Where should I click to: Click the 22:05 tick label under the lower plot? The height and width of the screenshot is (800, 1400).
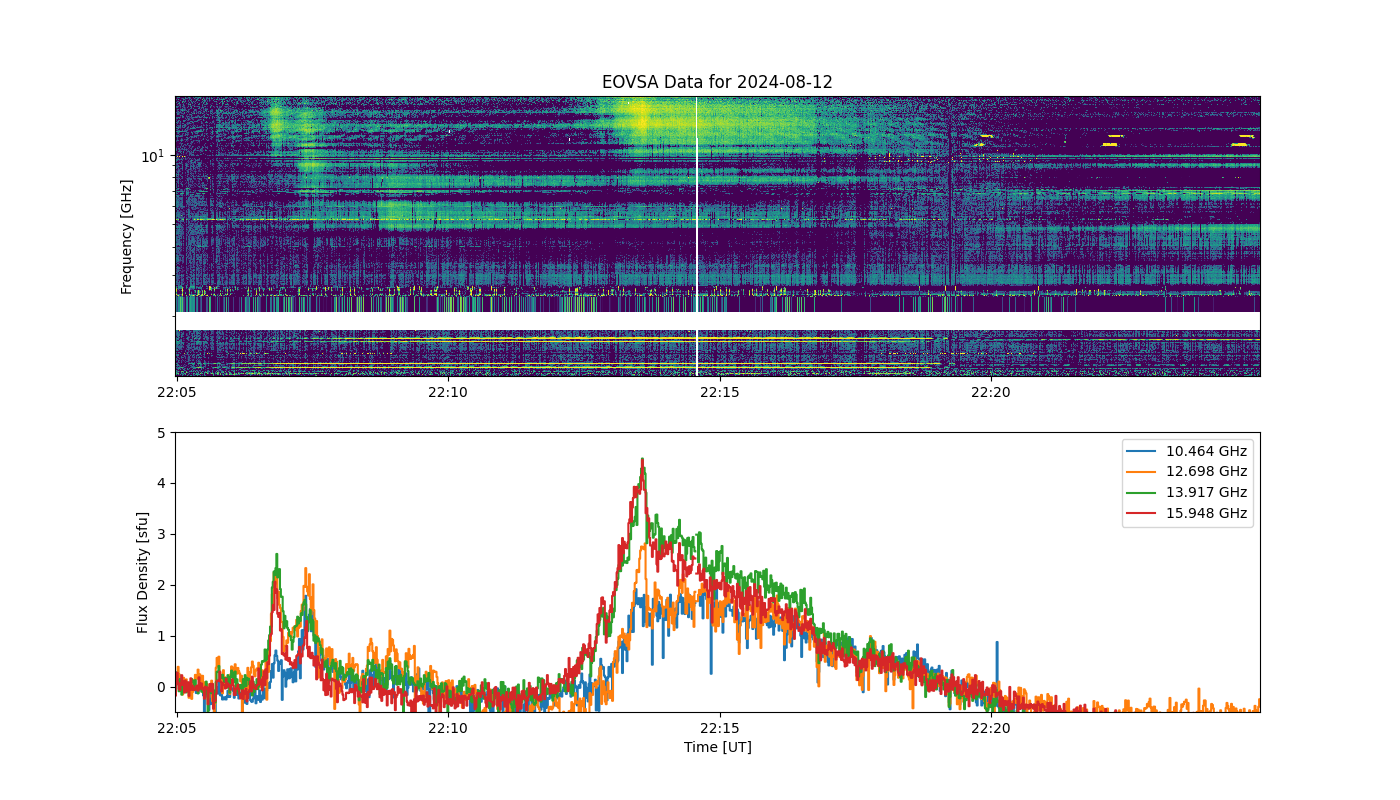[177, 728]
